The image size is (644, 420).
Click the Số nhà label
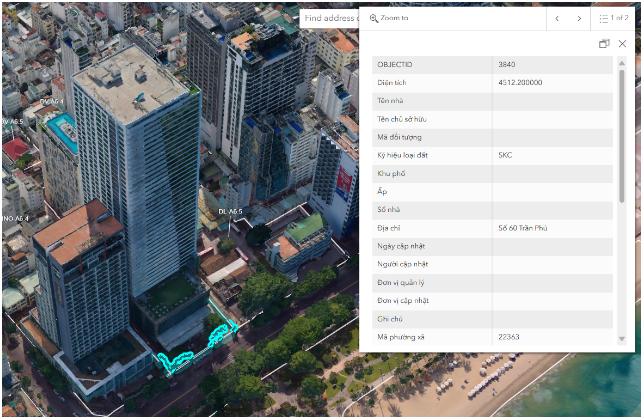point(388,209)
